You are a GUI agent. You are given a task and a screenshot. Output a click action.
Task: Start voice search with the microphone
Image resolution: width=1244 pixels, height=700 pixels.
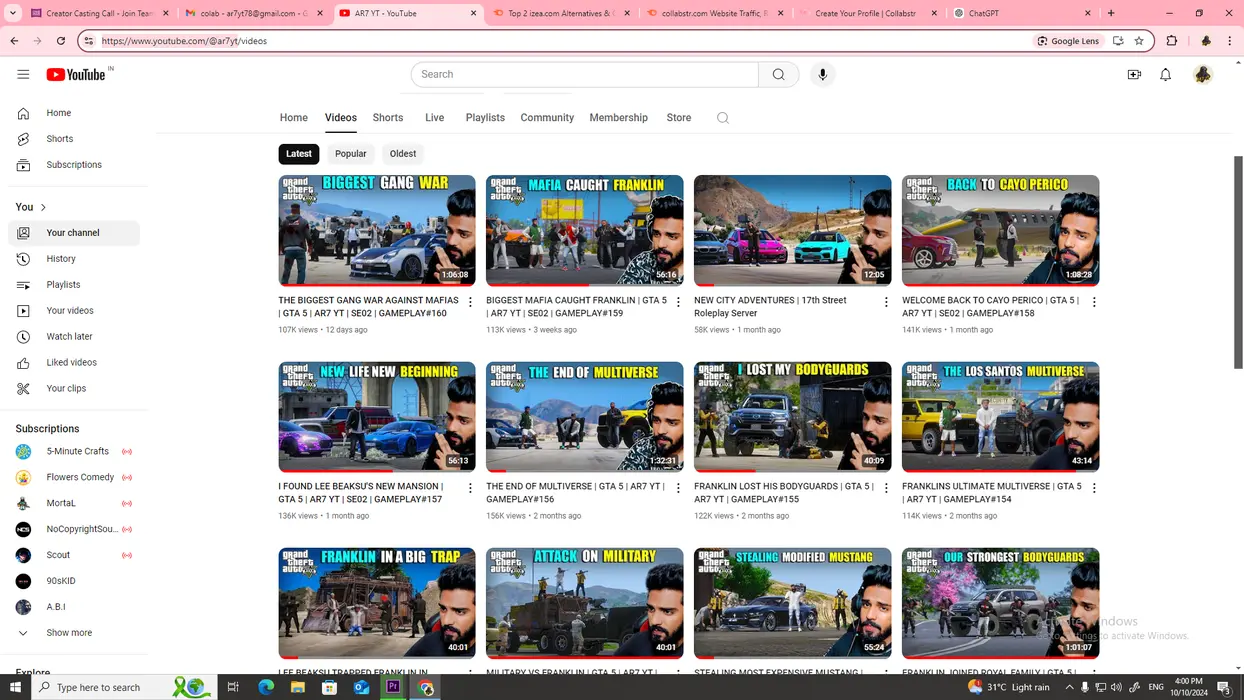pyautogui.click(x=822, y=74)
